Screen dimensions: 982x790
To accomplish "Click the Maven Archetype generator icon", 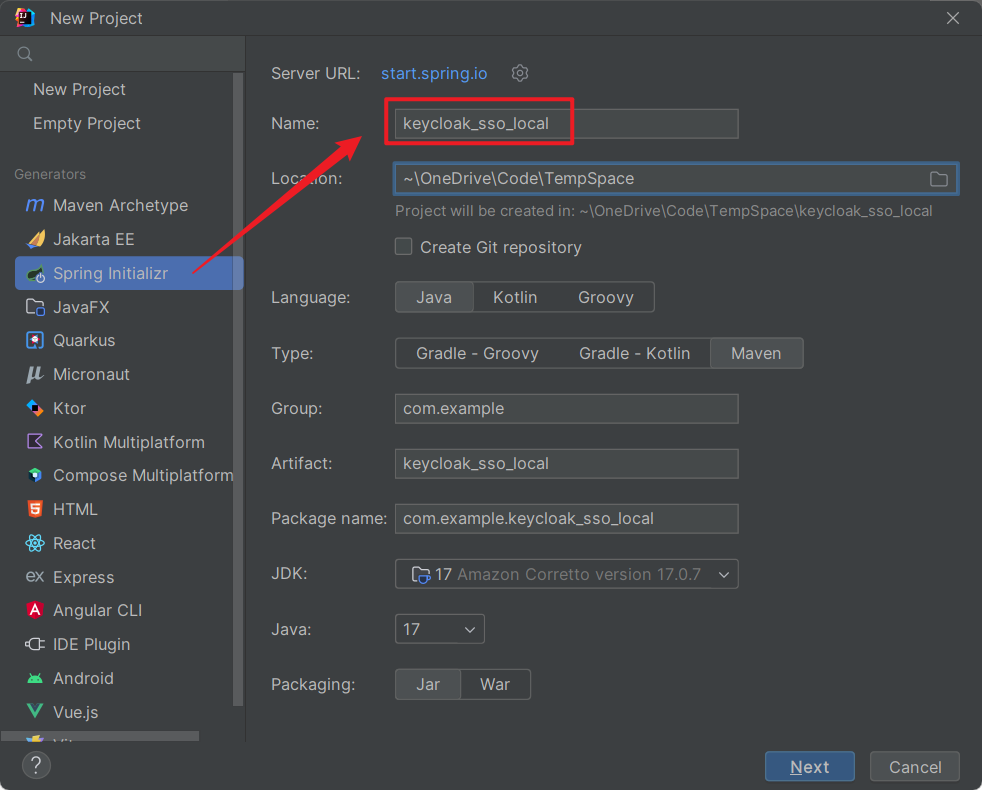I will [35, 205].
